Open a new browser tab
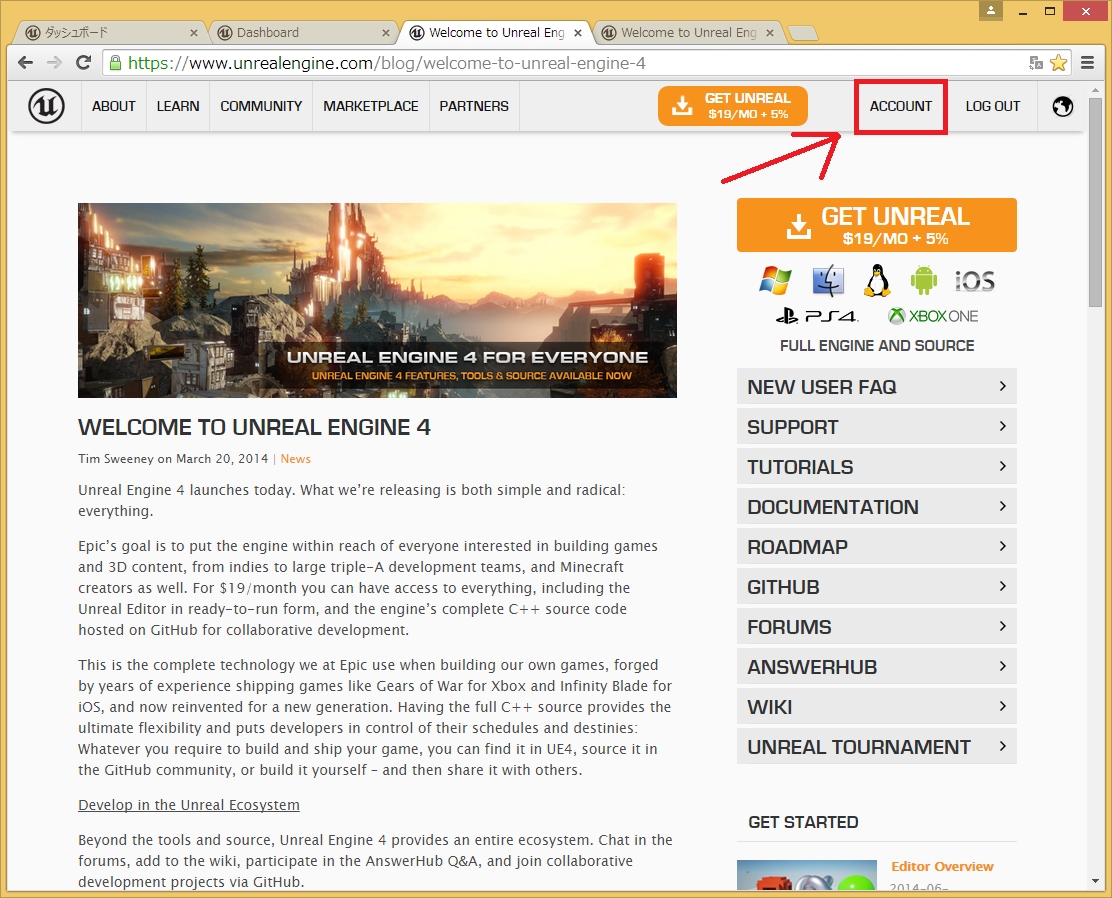The width and height of the screenshot is (1112, 898). coord(802,33)
